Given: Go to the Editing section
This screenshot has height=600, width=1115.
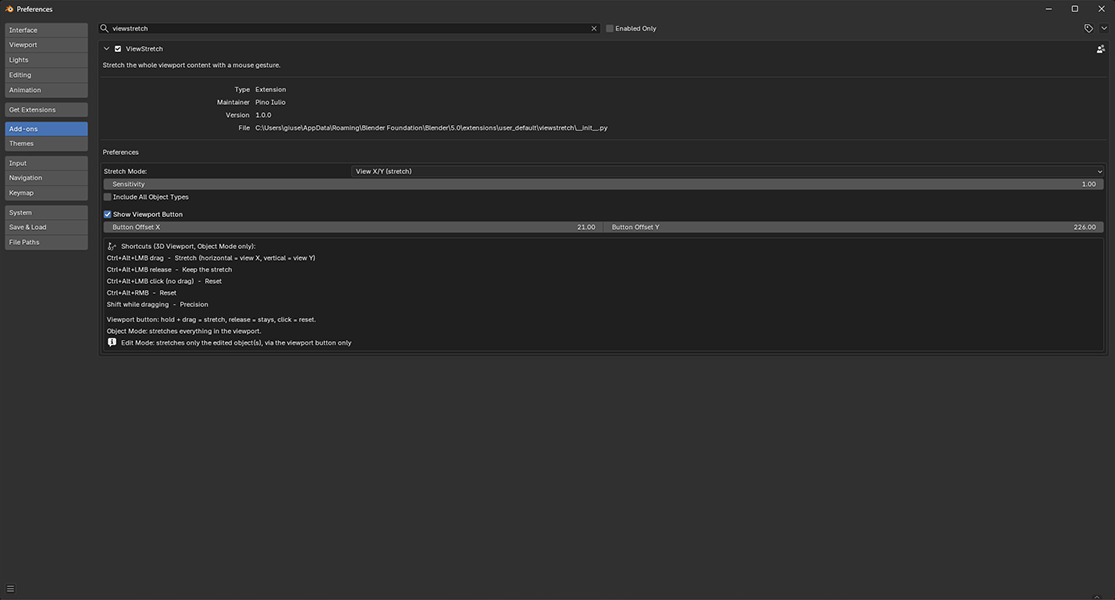Looking at the screenshot, I should coord(46,75).
